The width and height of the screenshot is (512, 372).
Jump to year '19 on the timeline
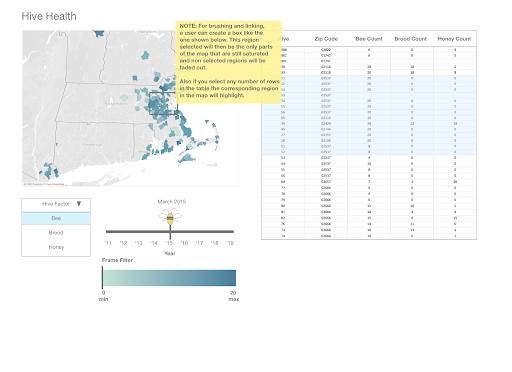pos(230,243)
